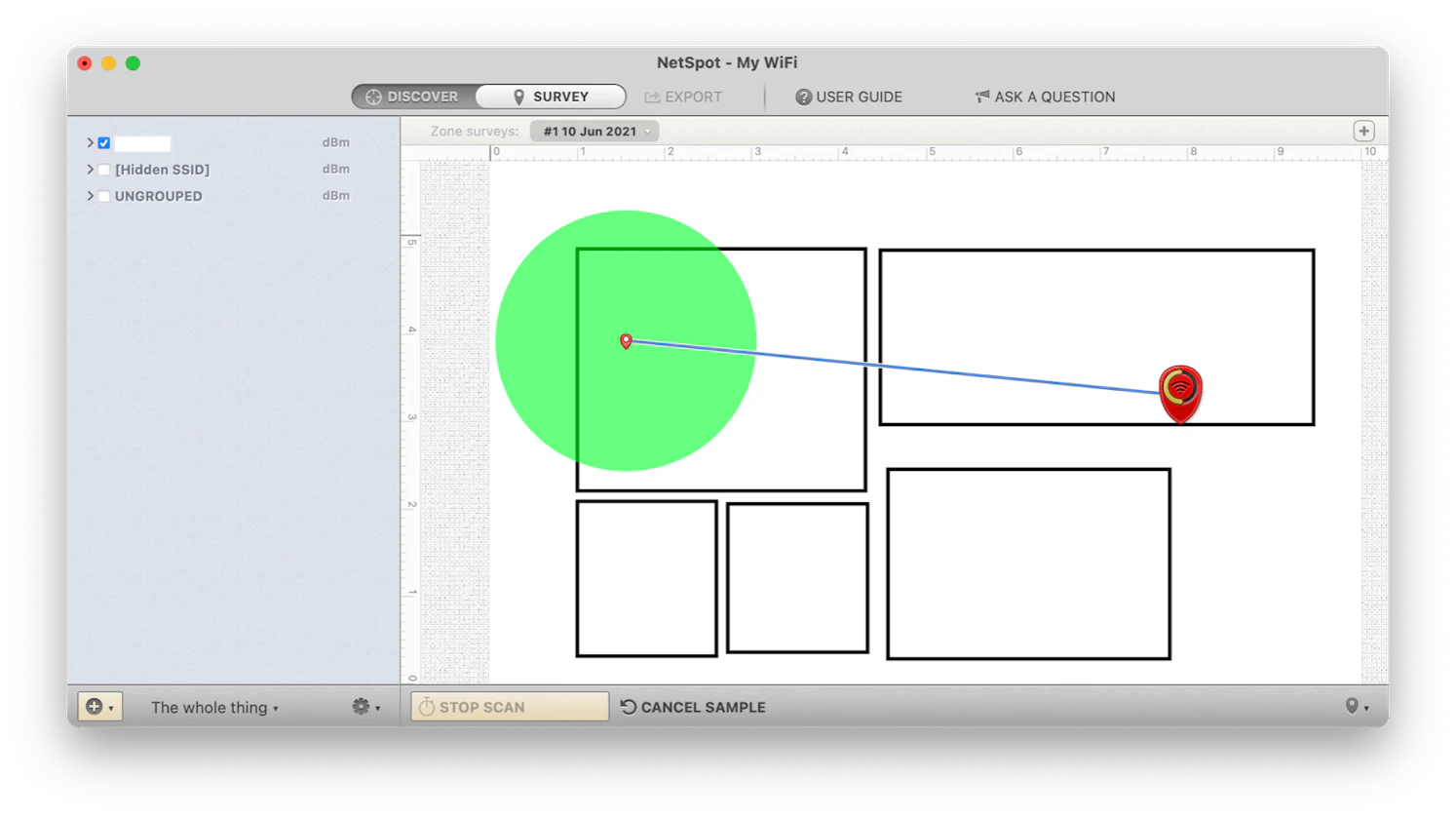Enable the [Hidden SSID] checkbox
Viewport: 1456px width, 817px height.
(103, 170)
